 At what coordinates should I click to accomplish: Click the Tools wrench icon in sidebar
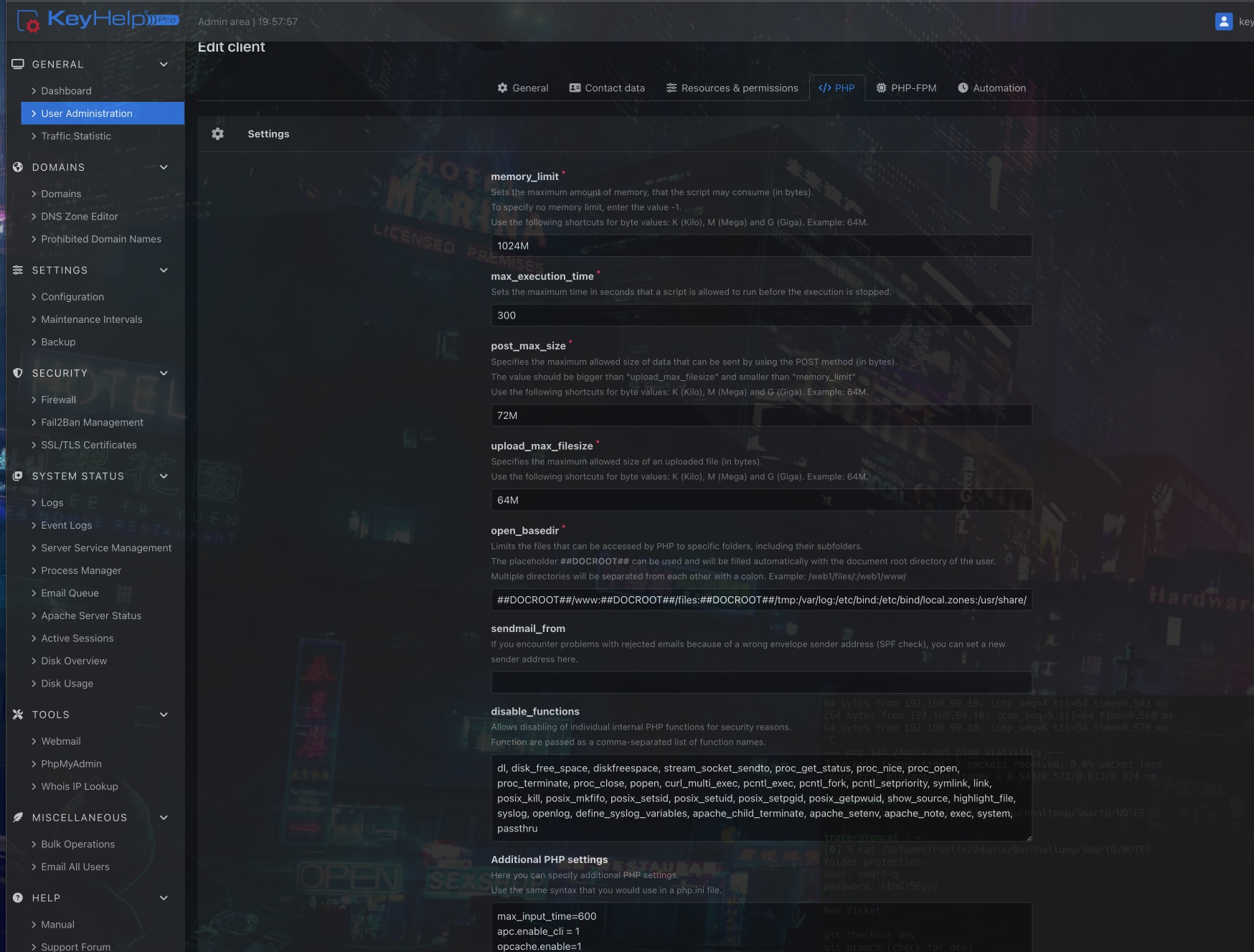[18, 715]
